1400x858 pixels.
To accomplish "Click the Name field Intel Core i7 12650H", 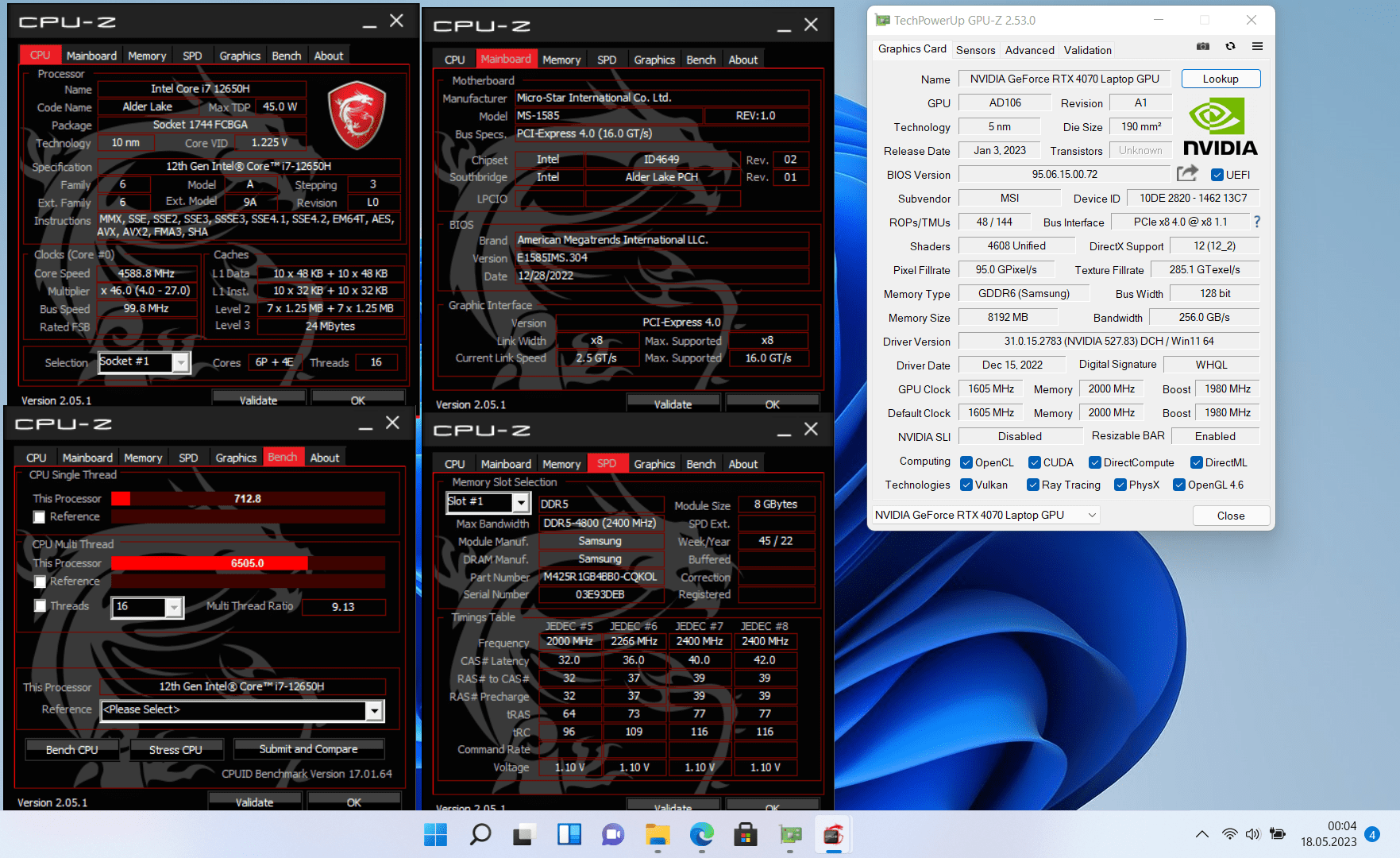I will coord(201,89).
